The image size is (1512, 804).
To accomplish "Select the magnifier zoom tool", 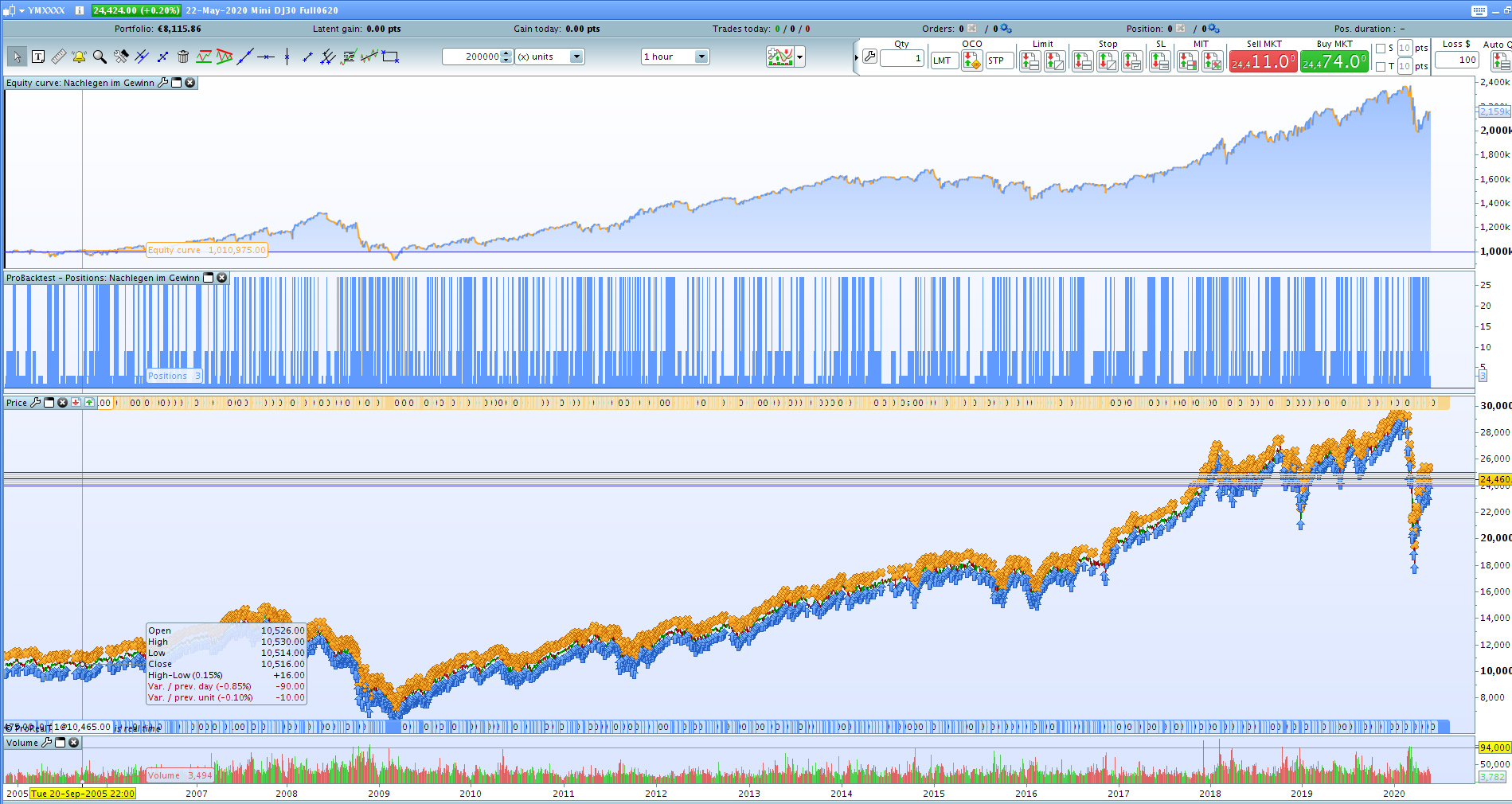I will coord(100,57).
